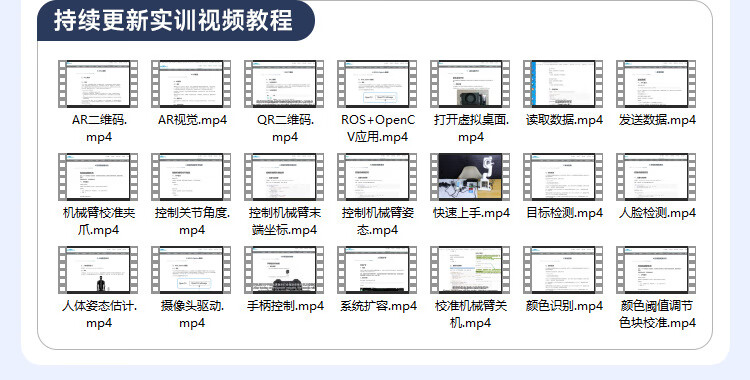Open 控制机械臂姿态.mp4 video

(x=377, y=177)
